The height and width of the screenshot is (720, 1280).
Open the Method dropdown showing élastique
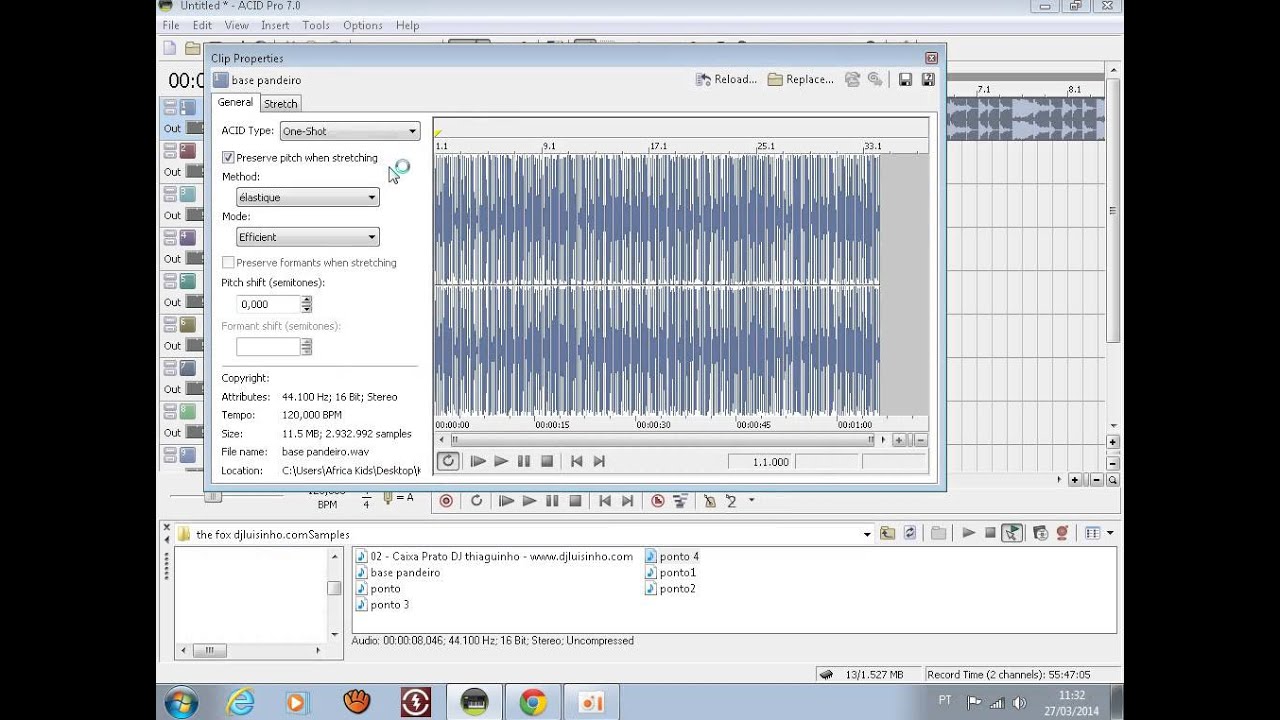307,197
